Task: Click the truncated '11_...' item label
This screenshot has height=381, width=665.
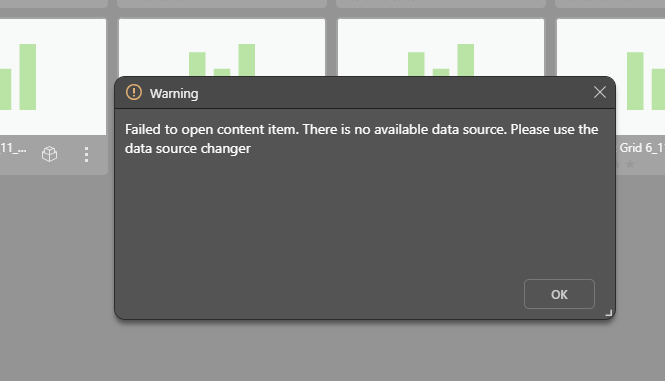Action: [13, 148]
